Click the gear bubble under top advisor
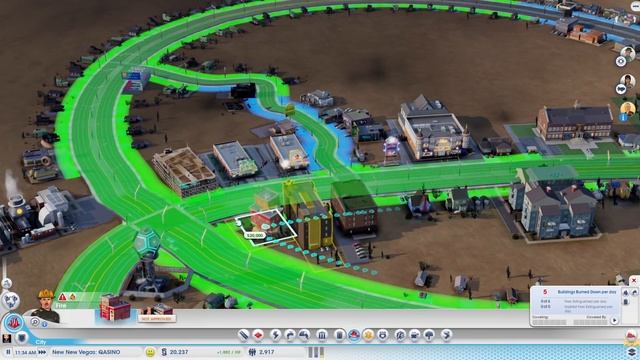 [621, 61]
